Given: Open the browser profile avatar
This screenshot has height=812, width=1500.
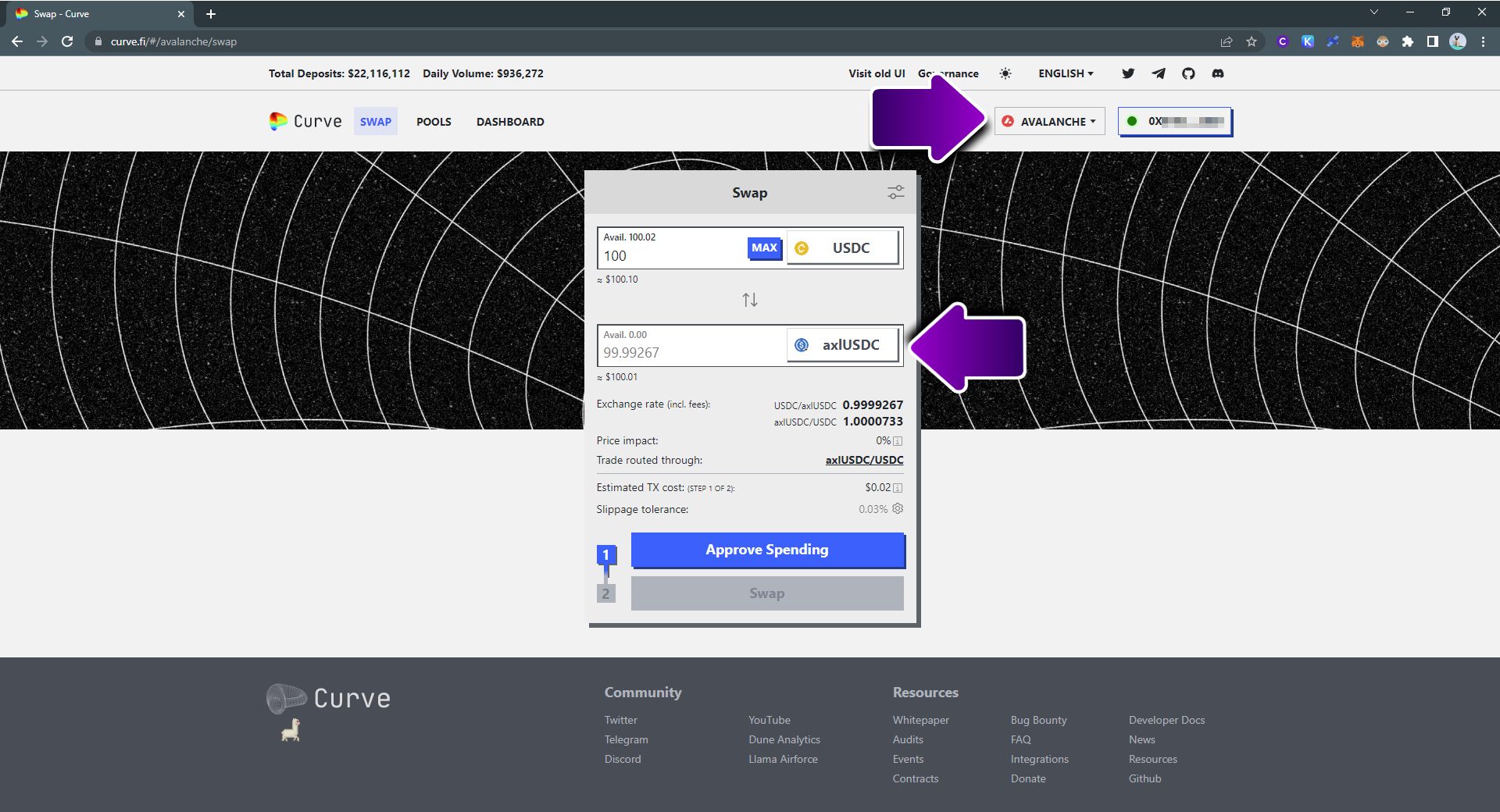Looking at the screenshot, I should pyautogui.click(x=1458, y=41).
